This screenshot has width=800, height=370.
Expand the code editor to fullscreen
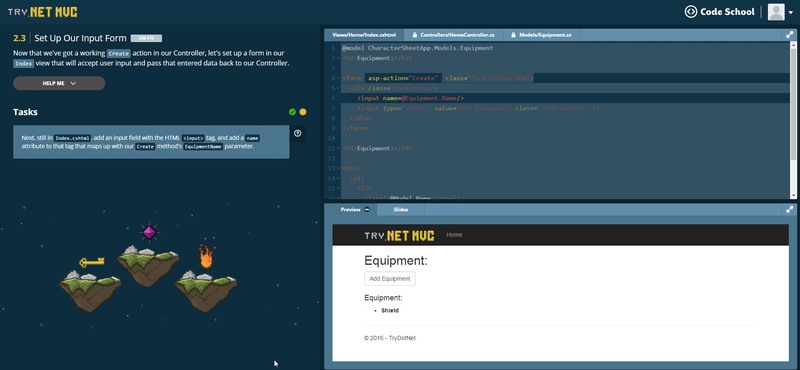point(790,35)
